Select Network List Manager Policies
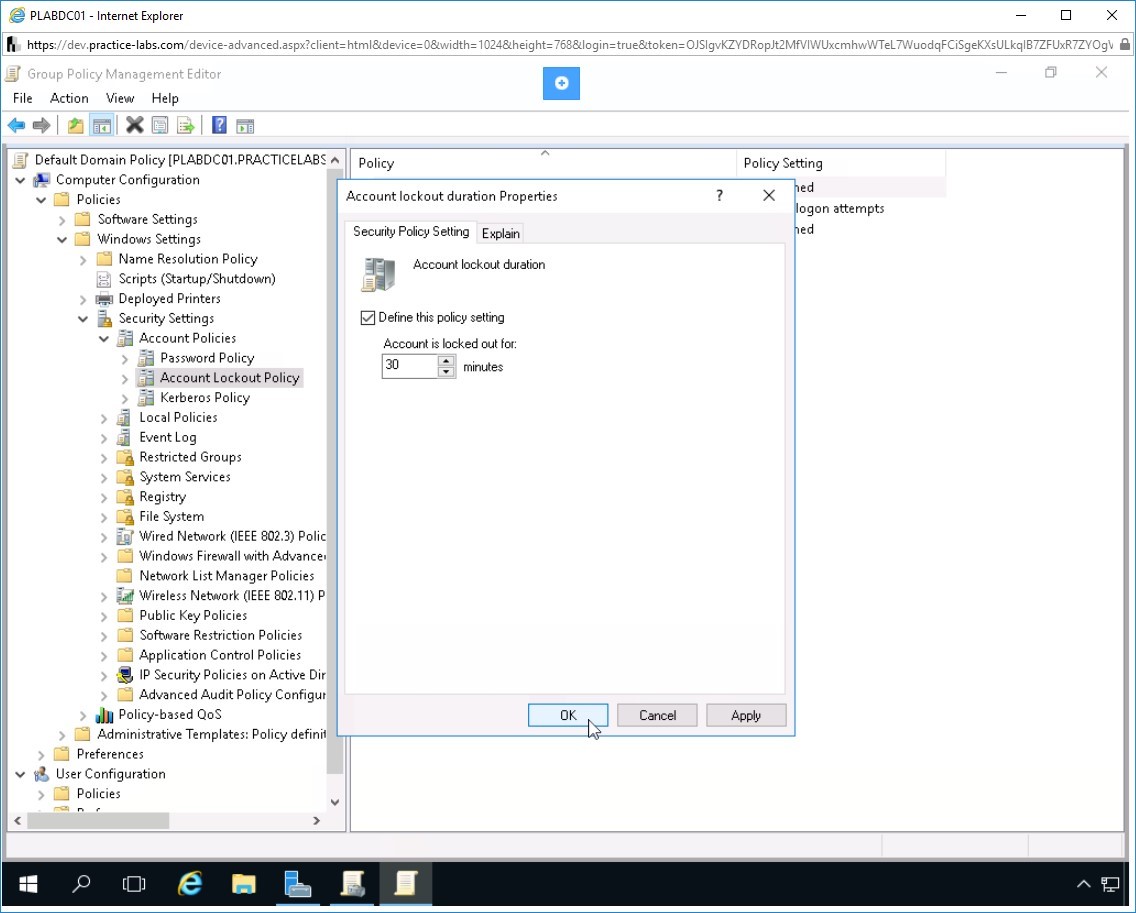 [x=227, y=576]
